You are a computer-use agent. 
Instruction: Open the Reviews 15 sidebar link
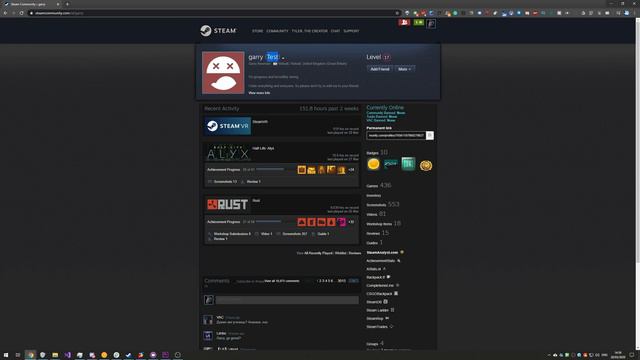coord(377,233)
